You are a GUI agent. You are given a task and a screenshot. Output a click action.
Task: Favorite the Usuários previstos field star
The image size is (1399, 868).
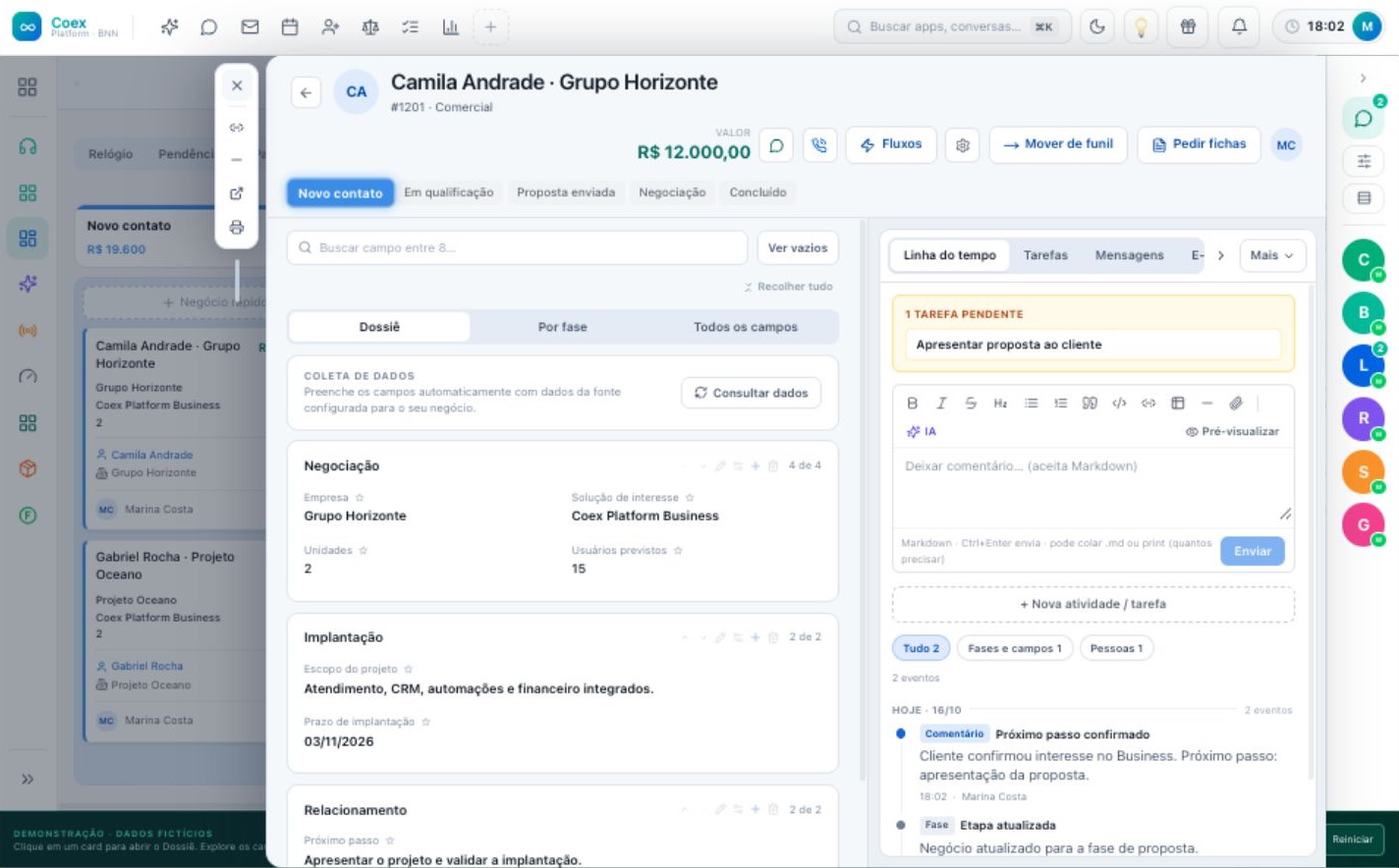(x=678, y=551)
